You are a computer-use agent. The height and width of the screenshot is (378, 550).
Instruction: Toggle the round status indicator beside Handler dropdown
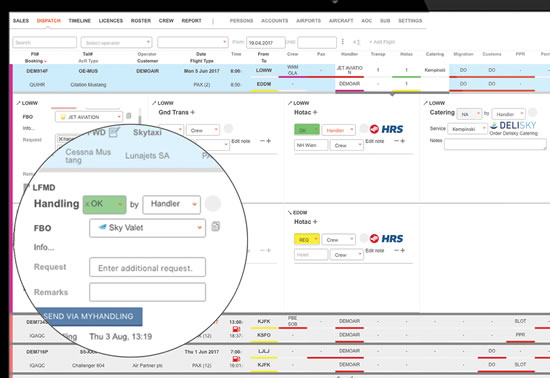pyautogui.click(x=213, y=204)
